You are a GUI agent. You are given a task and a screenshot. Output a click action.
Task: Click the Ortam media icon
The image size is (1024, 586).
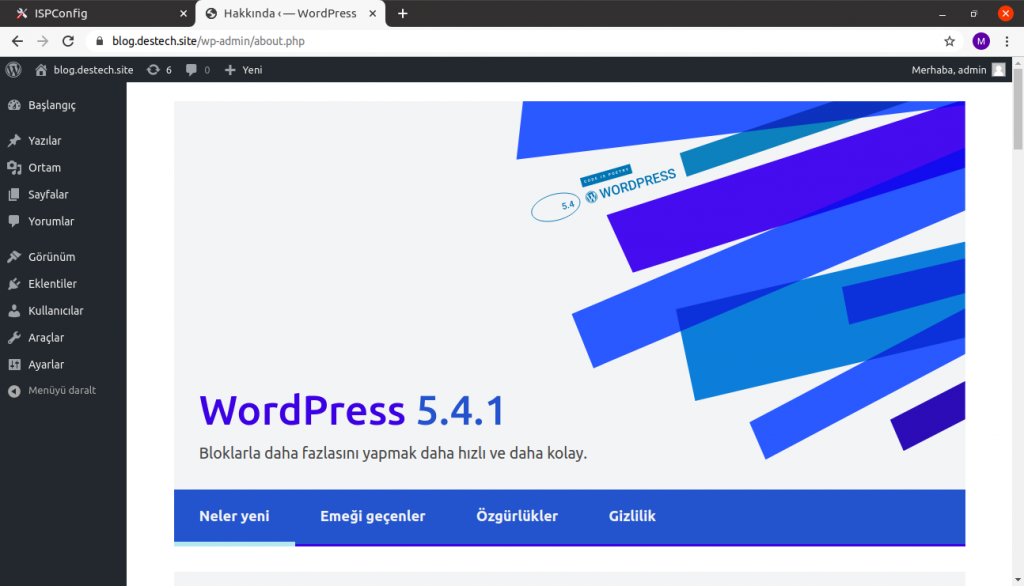[14, 168]
